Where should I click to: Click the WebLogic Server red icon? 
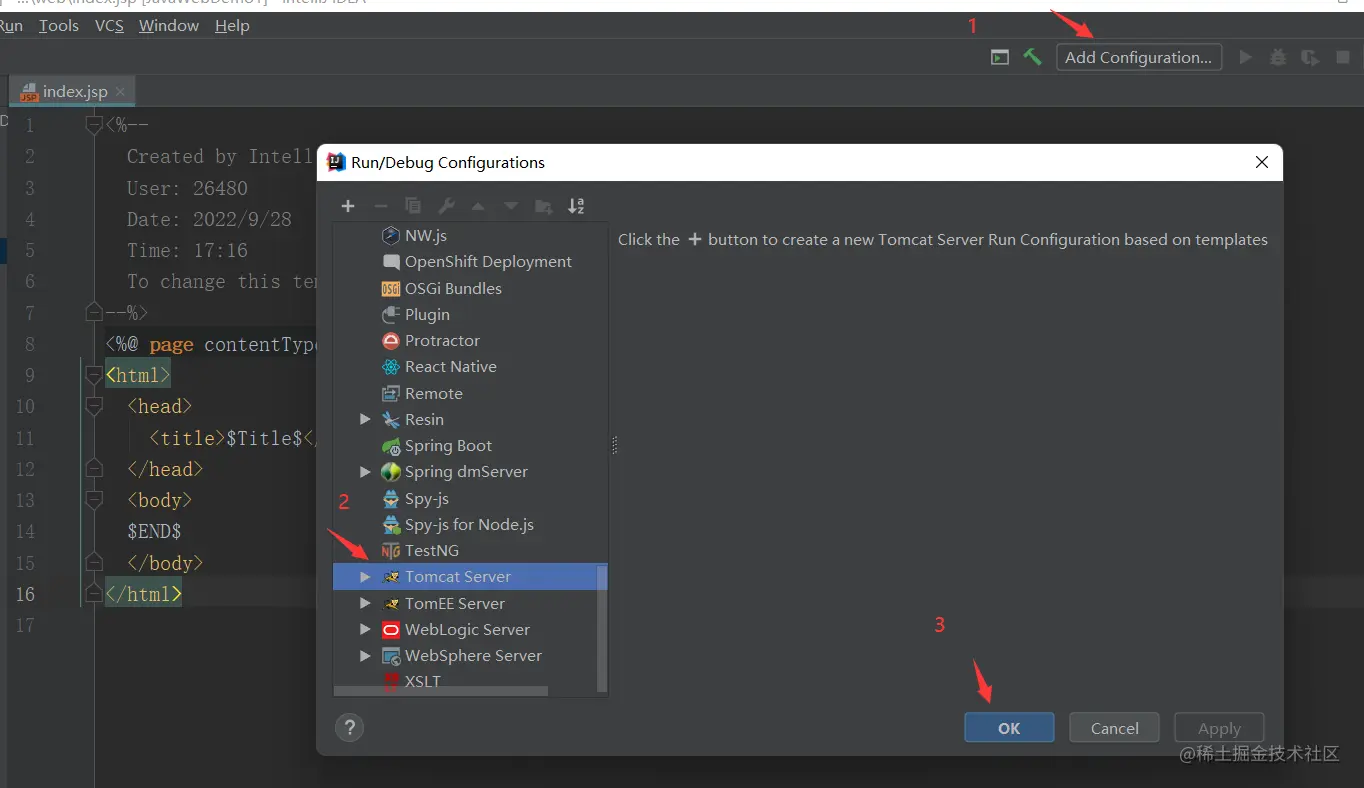(391, 630)
